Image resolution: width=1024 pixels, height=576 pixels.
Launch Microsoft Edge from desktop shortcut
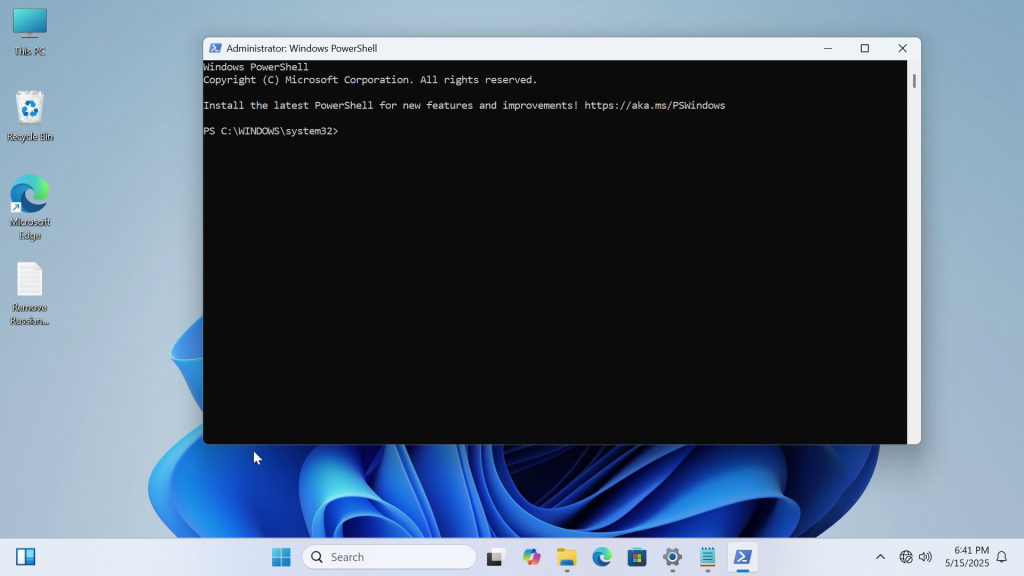click(x=30, y=208)
